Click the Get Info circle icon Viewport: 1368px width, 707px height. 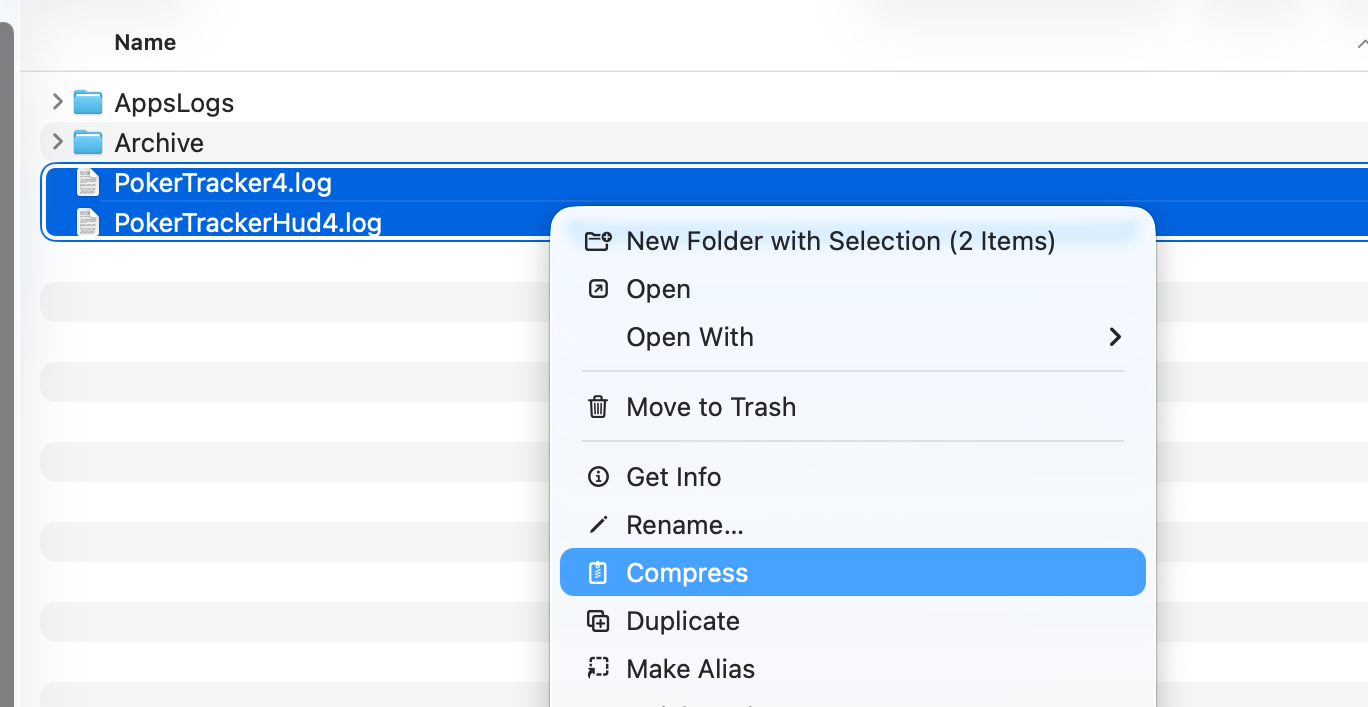click(x=598, y=477)
